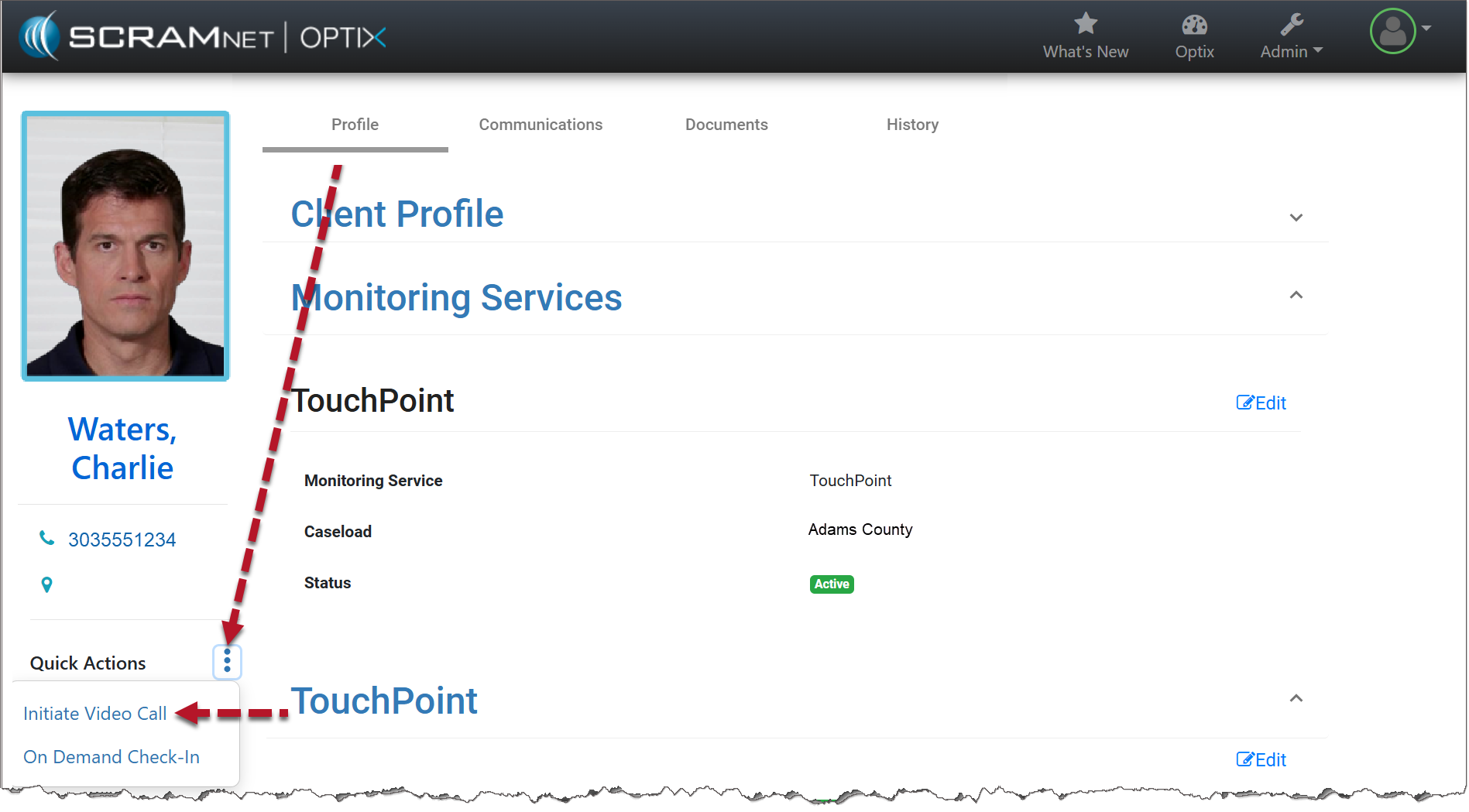Viewport: 1469px width, 812px height.
Task: Expand the Client Profile section
Action: pyautogui.click(x=1296, y=218)
